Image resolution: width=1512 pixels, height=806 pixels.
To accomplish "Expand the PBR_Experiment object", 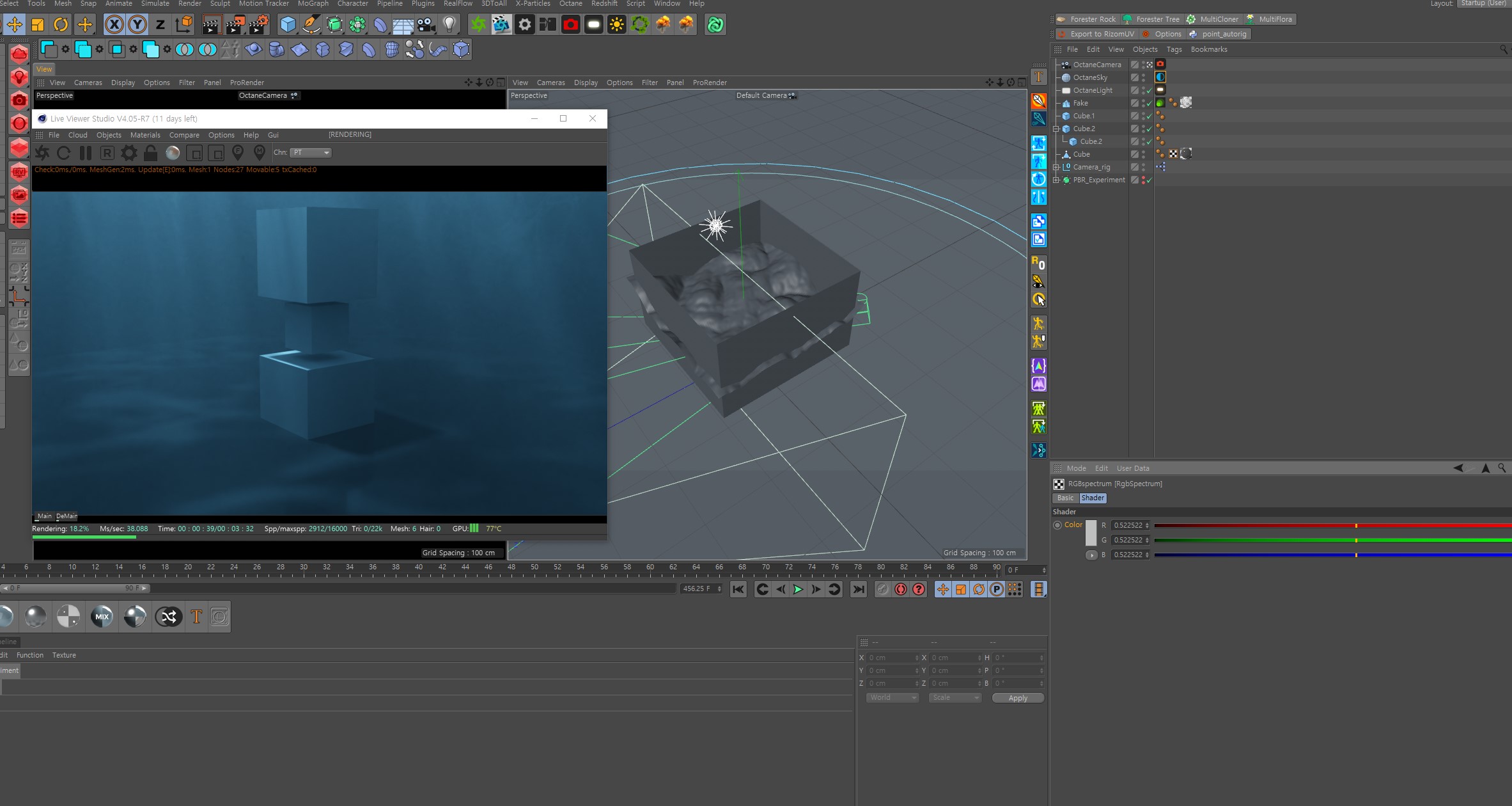I will 1057,180.
